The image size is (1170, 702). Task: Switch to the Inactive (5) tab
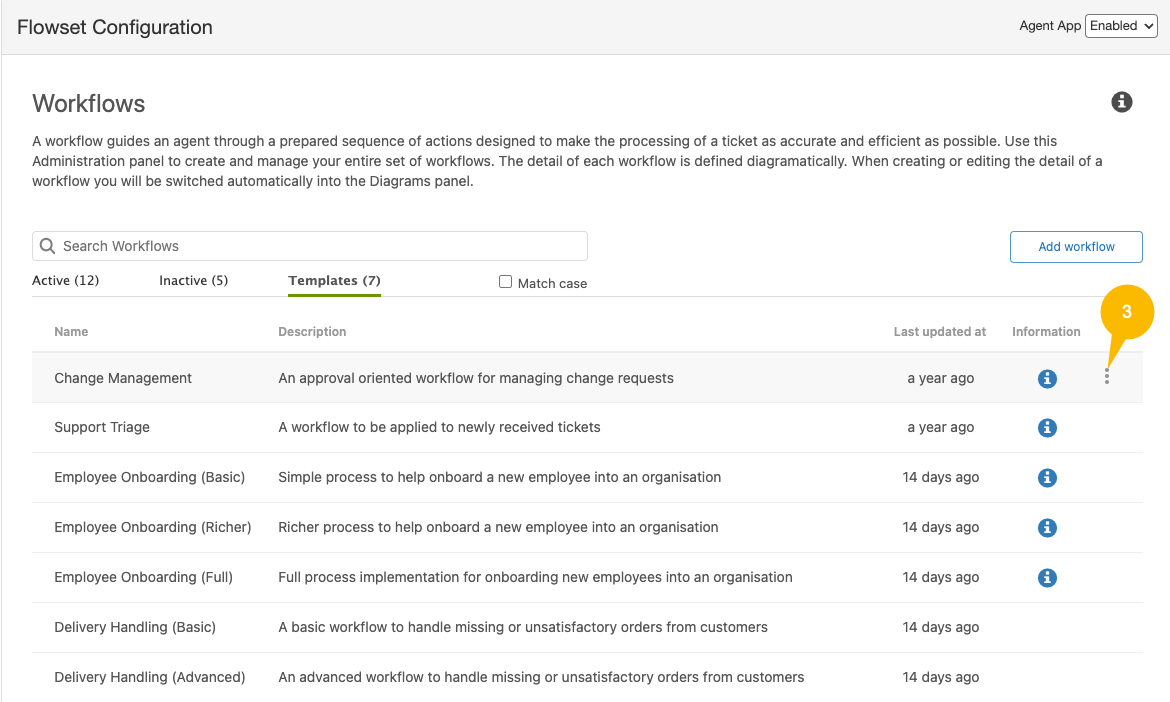tap(193, 281)
